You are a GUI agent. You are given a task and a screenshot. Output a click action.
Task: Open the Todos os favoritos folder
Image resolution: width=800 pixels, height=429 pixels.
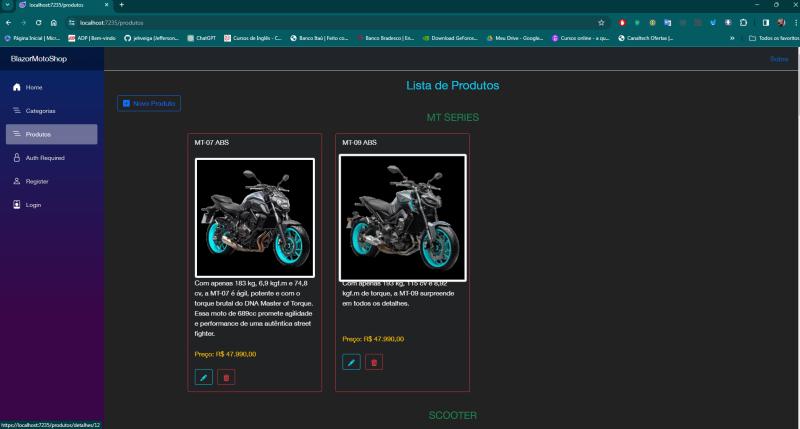coord(773,38)
